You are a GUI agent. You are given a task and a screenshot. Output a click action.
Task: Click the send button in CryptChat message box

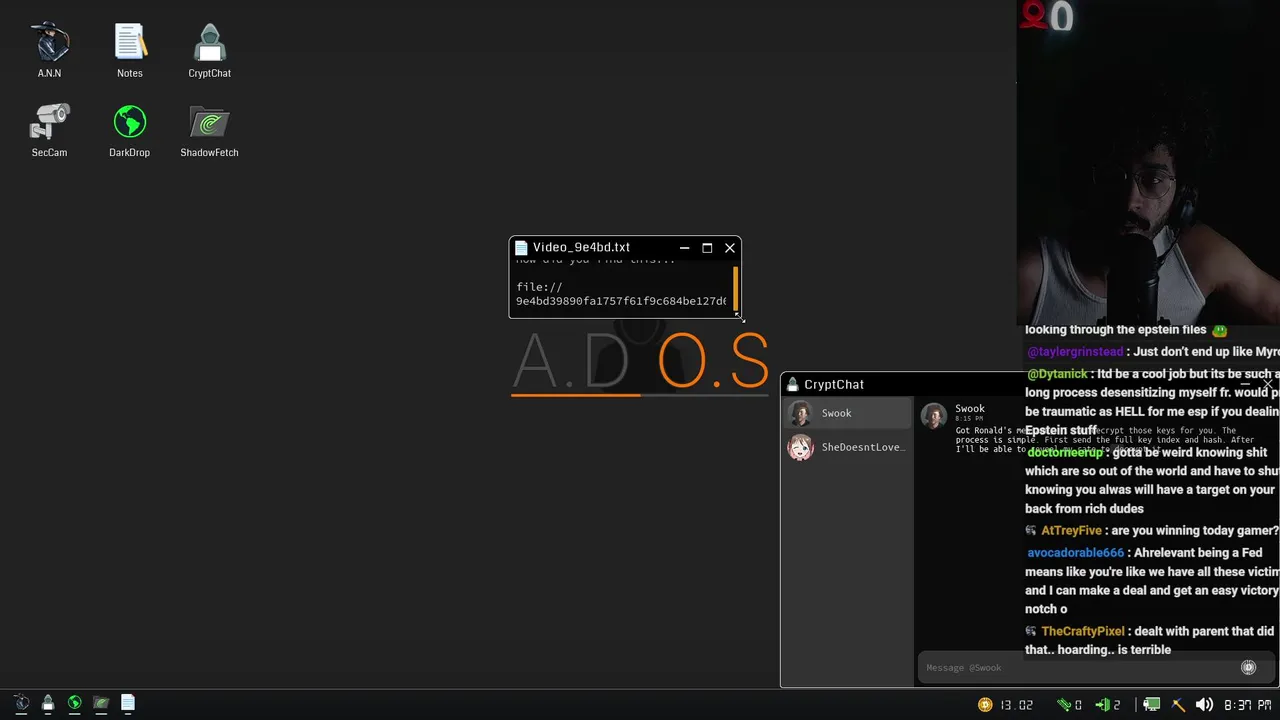click(1248, 667)
